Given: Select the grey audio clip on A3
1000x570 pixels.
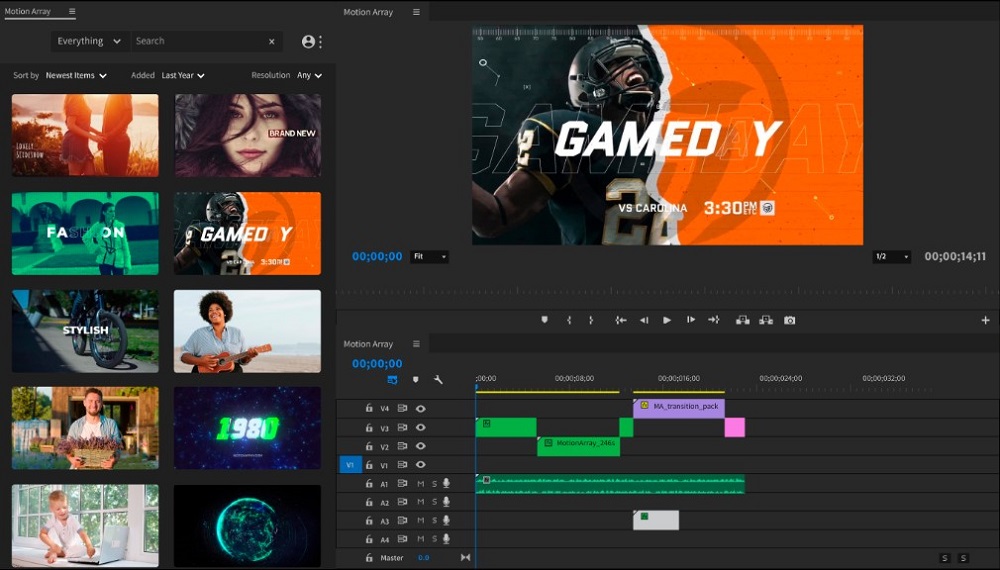Looking at the screenshot, I should [656, 520].
